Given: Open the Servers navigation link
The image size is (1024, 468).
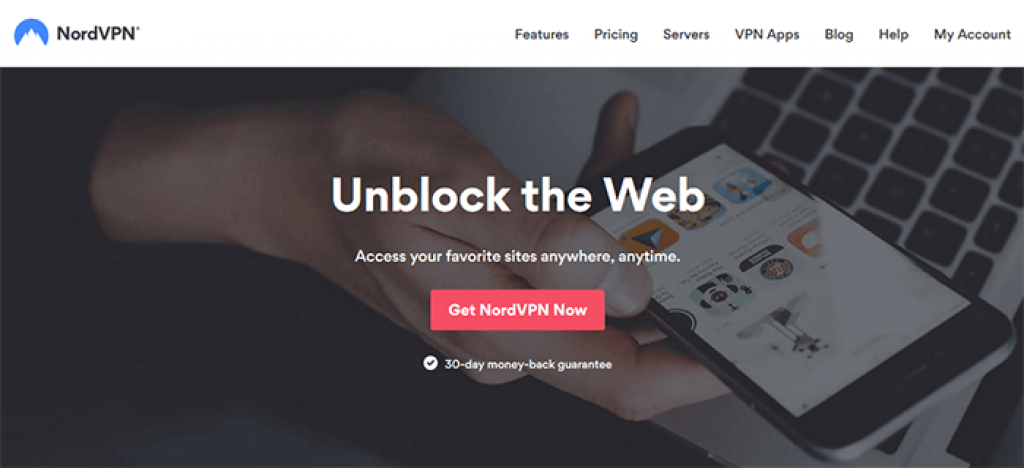Looking at the screenshot, I should pos(686,35).
